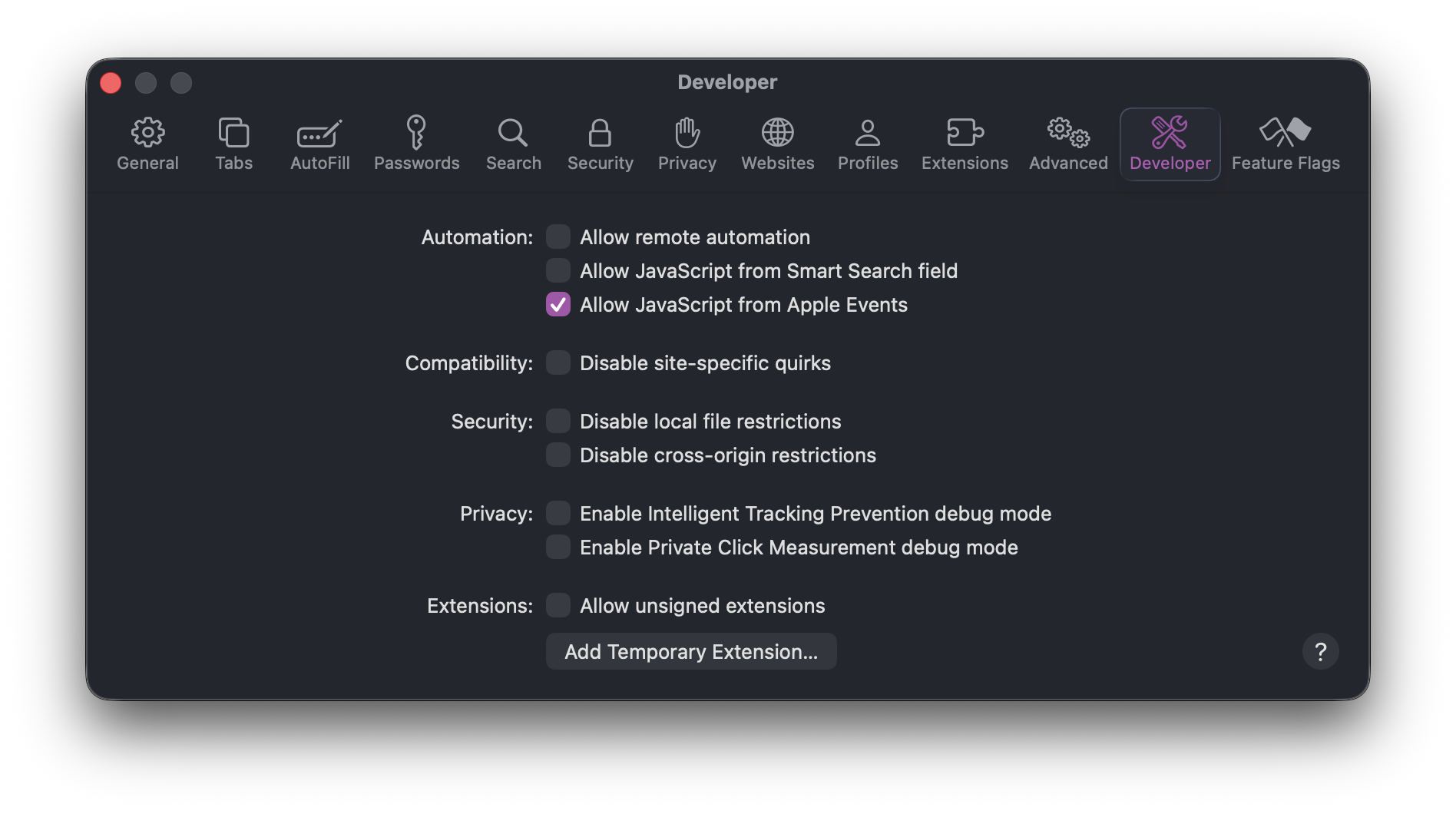Switch to Advanced settings tab
Screen dimensions: 1456x814
[1068, 144]
